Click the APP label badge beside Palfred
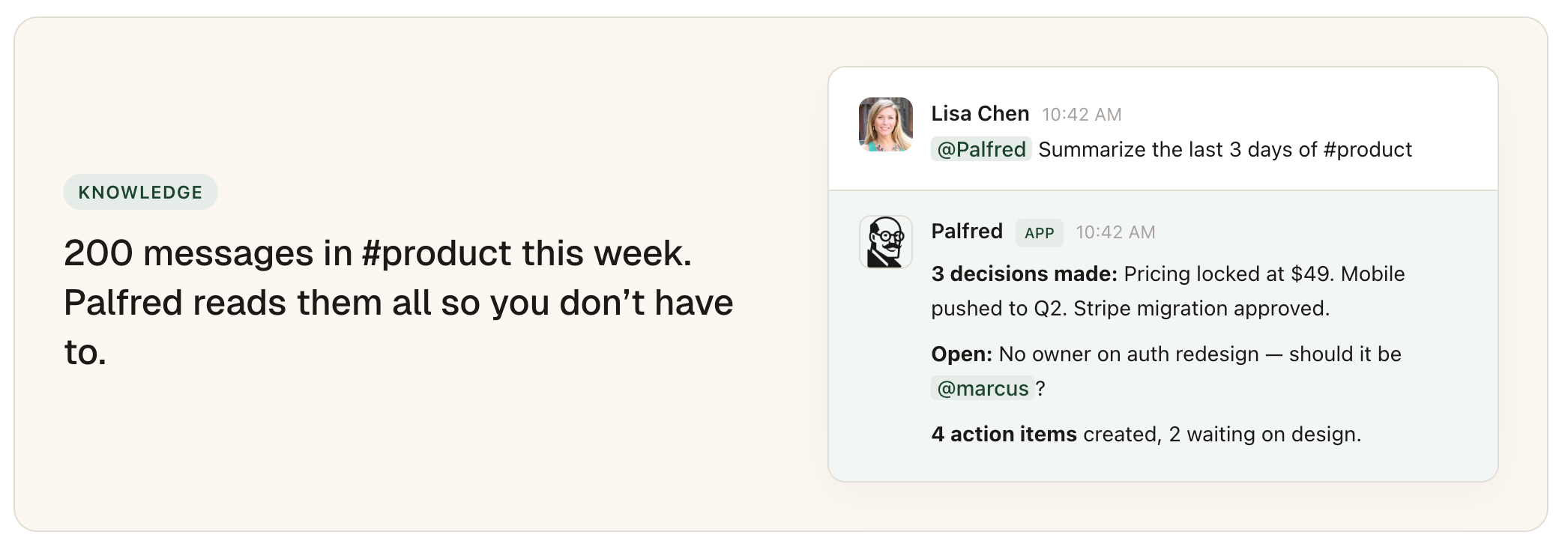Image resolution: width=1568 pixels, height=547 pixels. [x=1039, y=233]
